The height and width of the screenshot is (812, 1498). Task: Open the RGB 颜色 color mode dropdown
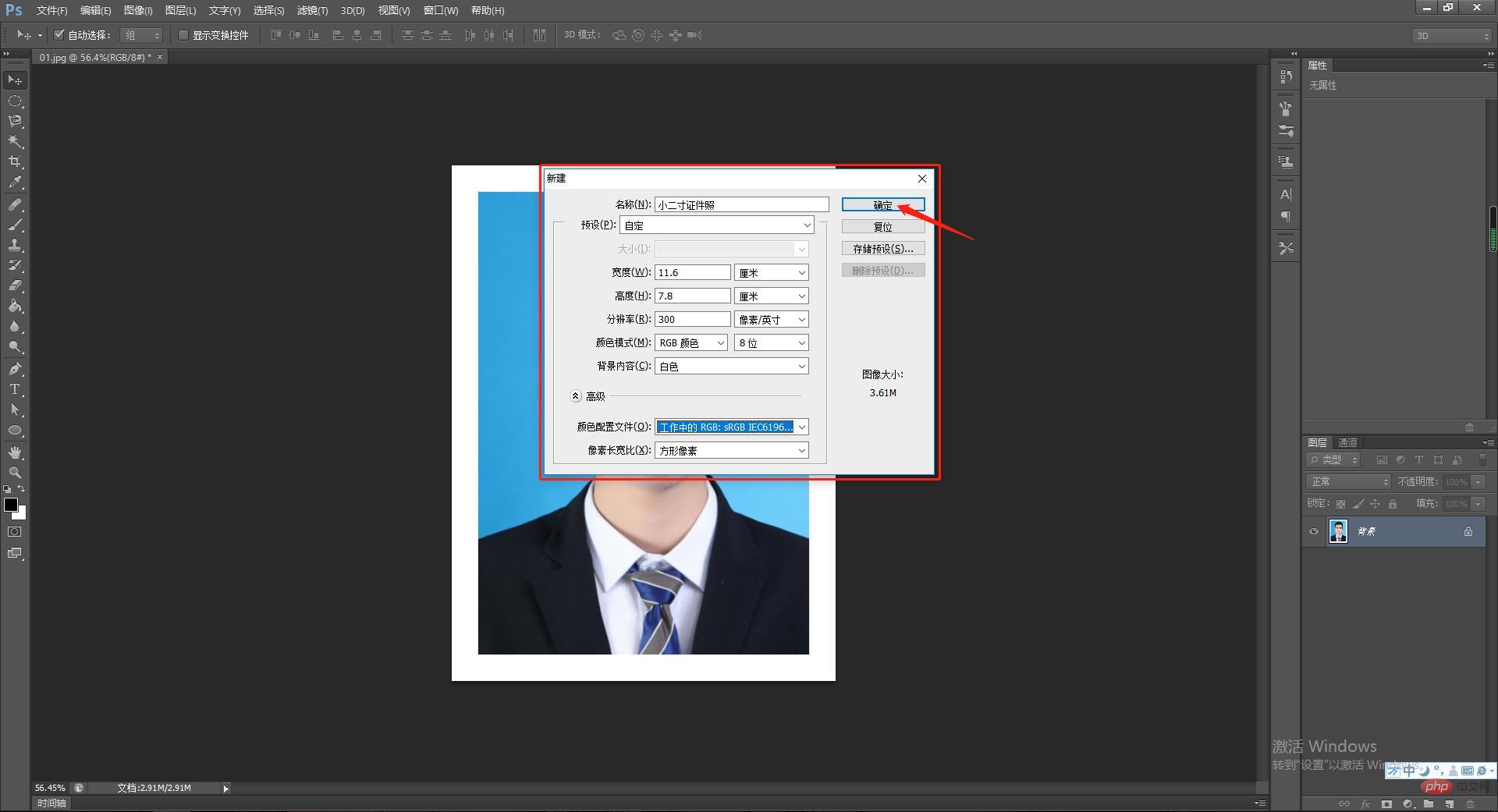(691, 342)
